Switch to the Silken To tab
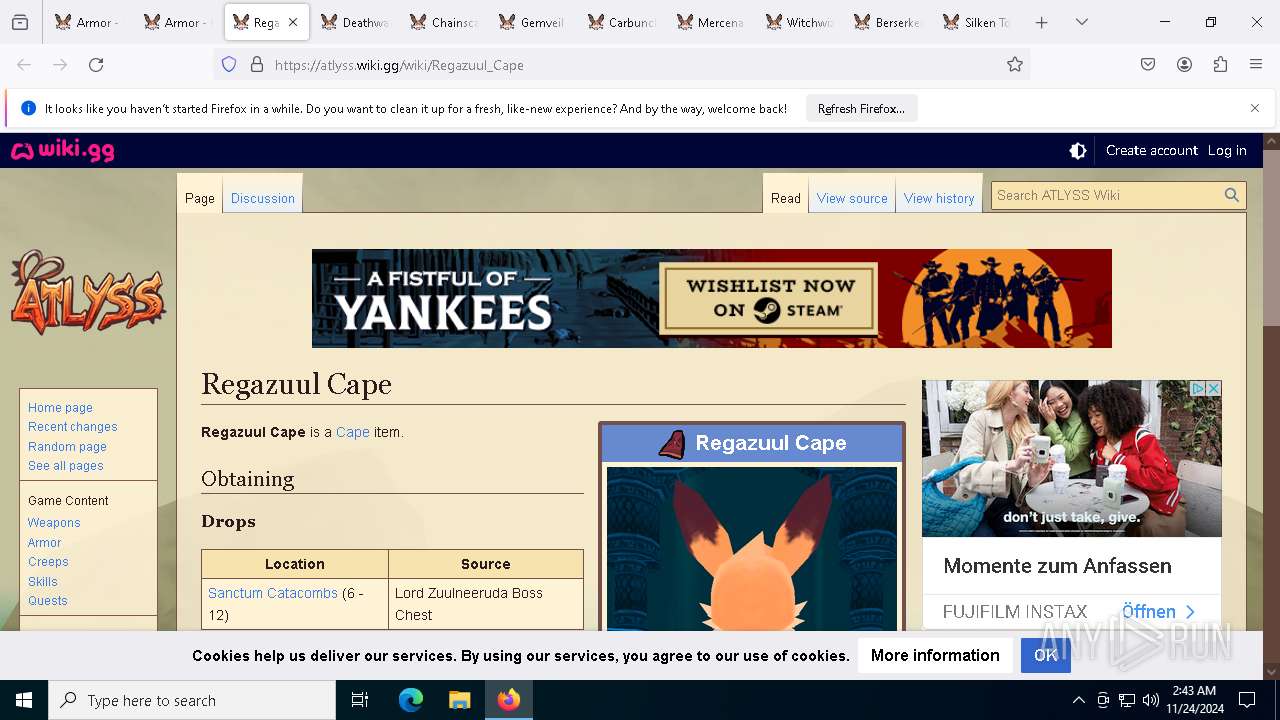 point(977,22)
